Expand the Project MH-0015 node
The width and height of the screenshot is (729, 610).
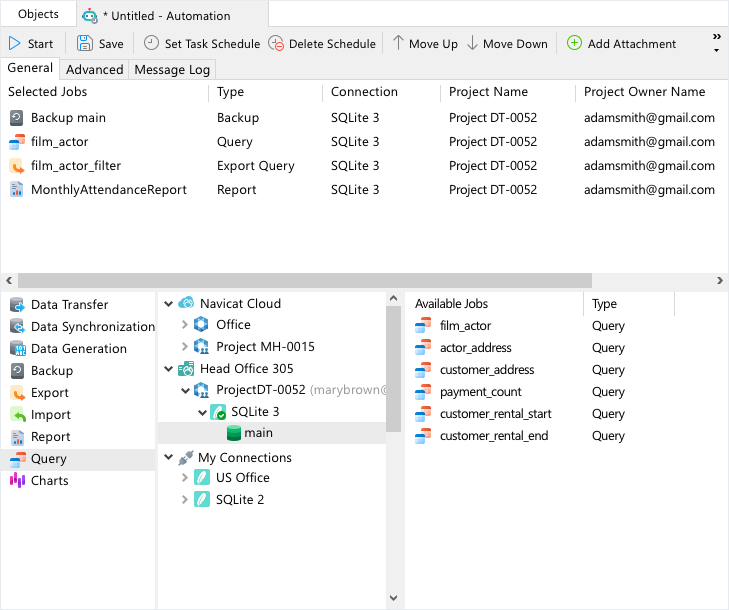click(x=185, y=346)
